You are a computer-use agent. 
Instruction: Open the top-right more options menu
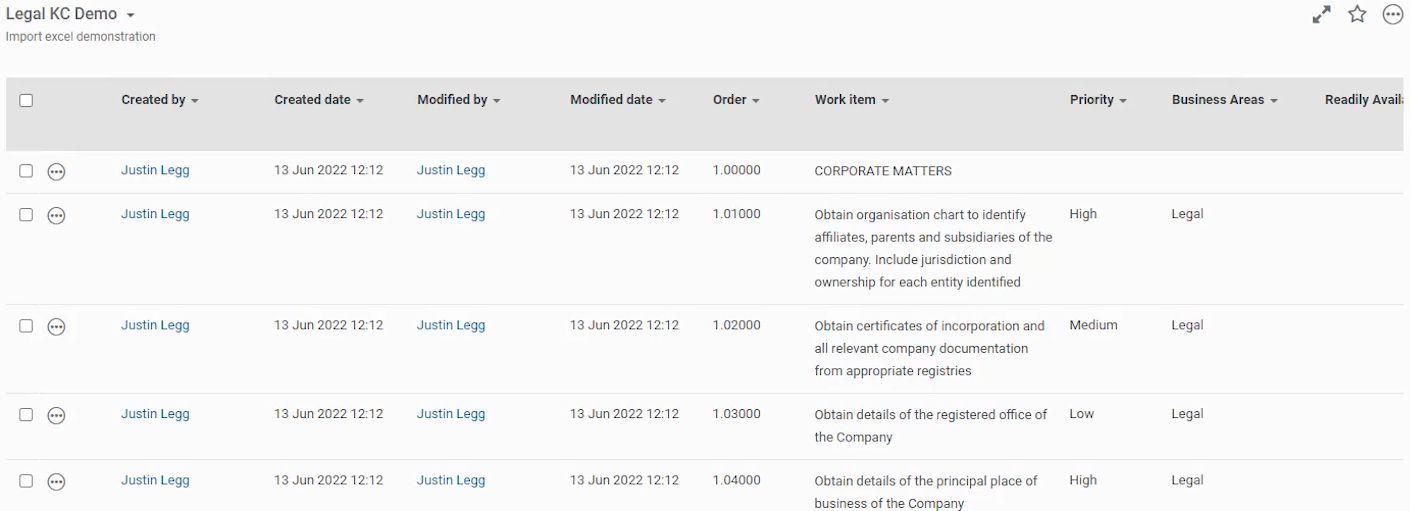tap(1392, 14)
